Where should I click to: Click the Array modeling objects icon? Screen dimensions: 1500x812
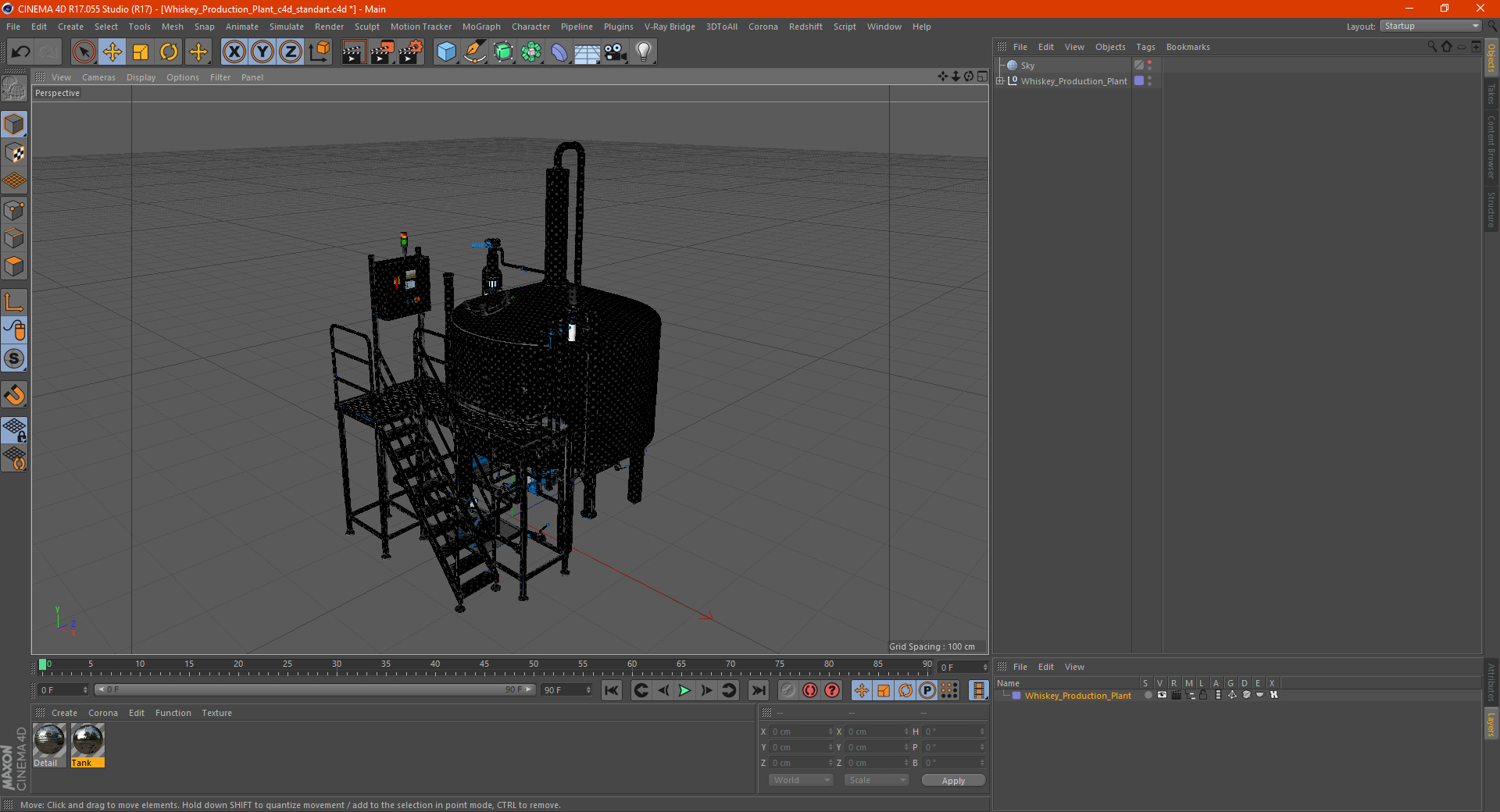531,52
